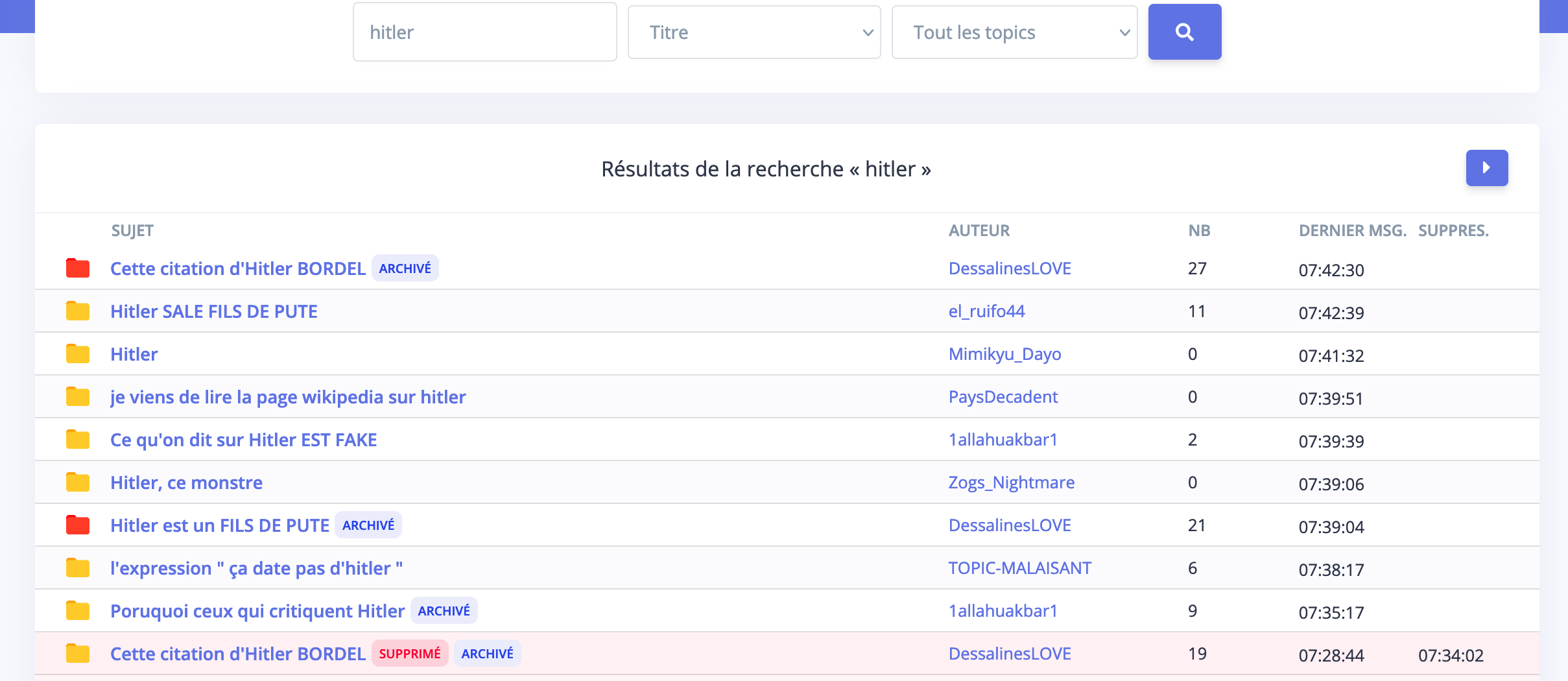
Task: View author Zogs_Nightmare profile
Action: point(1012,483)
